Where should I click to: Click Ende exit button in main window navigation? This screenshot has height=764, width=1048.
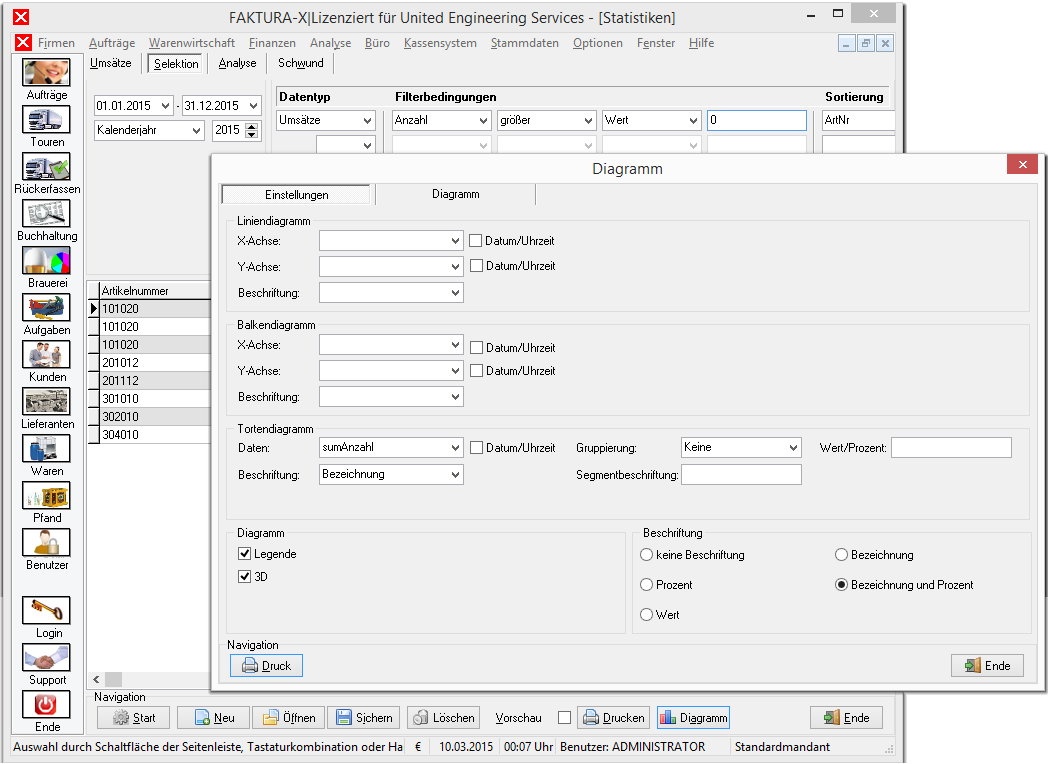pyautogui.click(x=846, y=718)
